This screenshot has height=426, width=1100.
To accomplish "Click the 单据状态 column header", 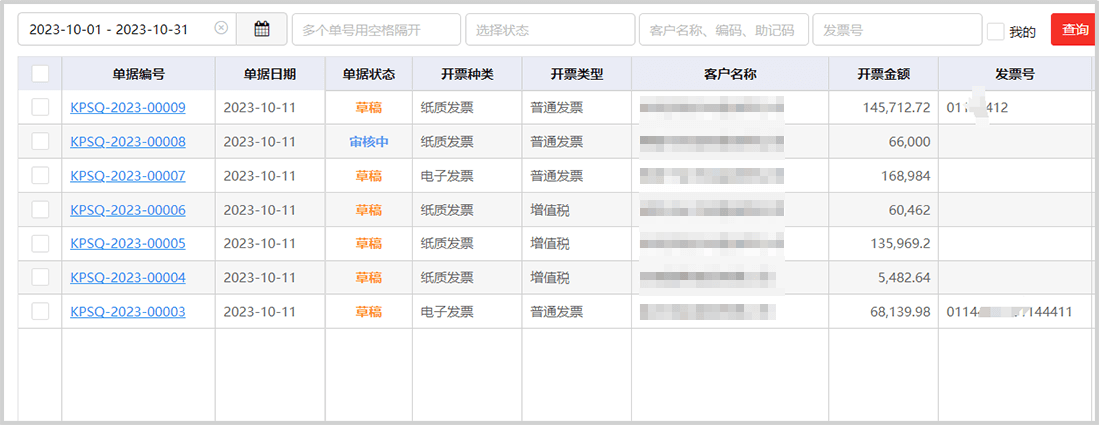I will 368,75.
